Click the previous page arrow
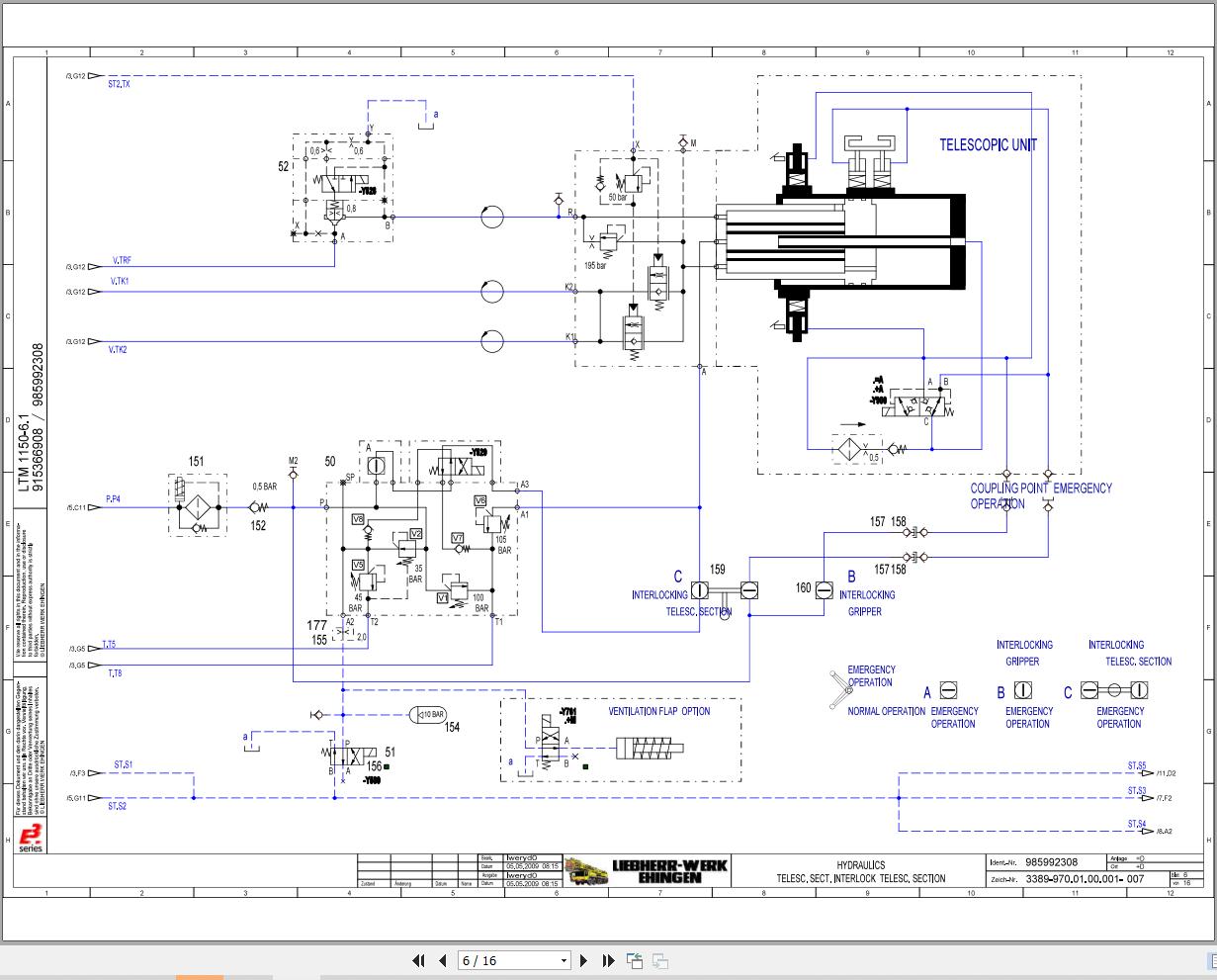 click(442, 960)
